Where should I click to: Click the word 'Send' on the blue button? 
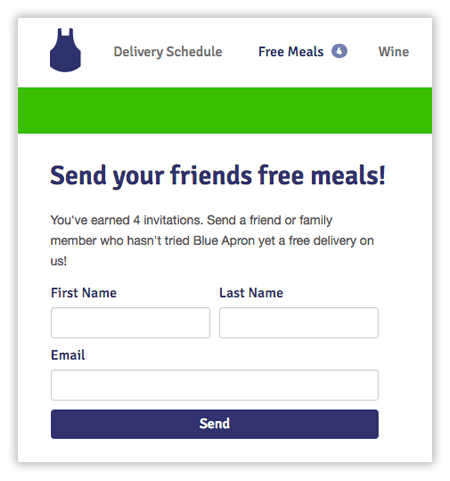215,424
